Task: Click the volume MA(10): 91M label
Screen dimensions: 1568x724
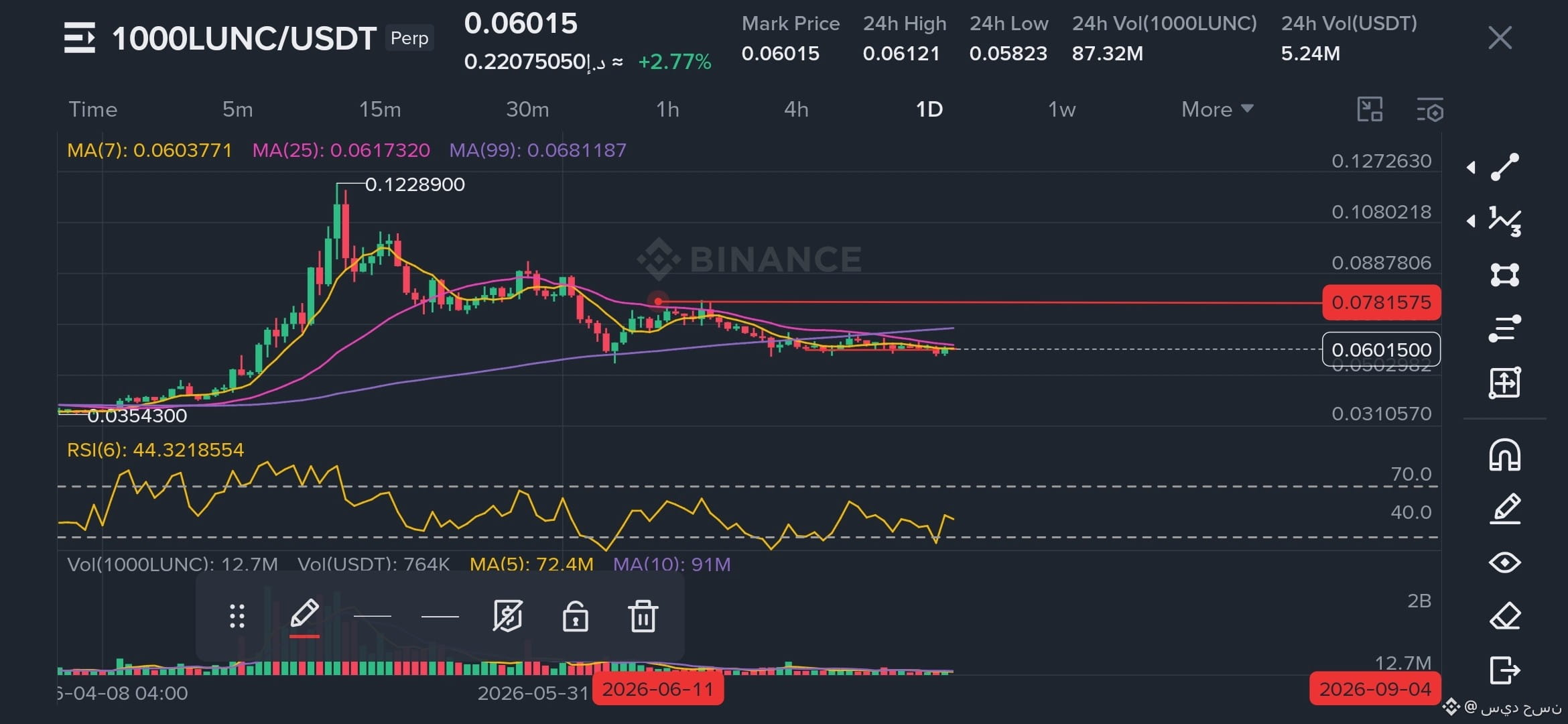Action: tap(672, 564)
